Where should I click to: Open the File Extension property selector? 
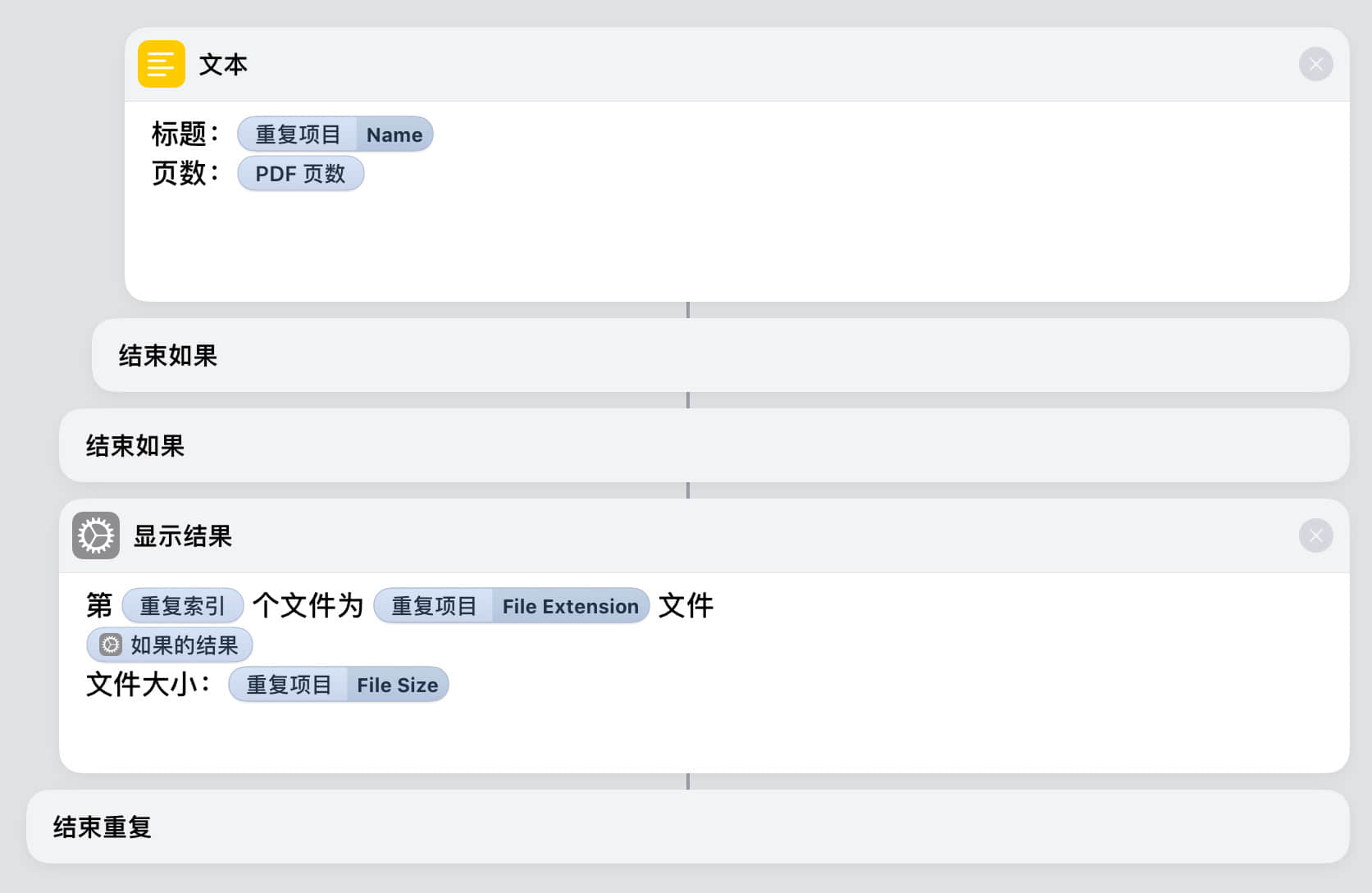click(x=570, y=606)
